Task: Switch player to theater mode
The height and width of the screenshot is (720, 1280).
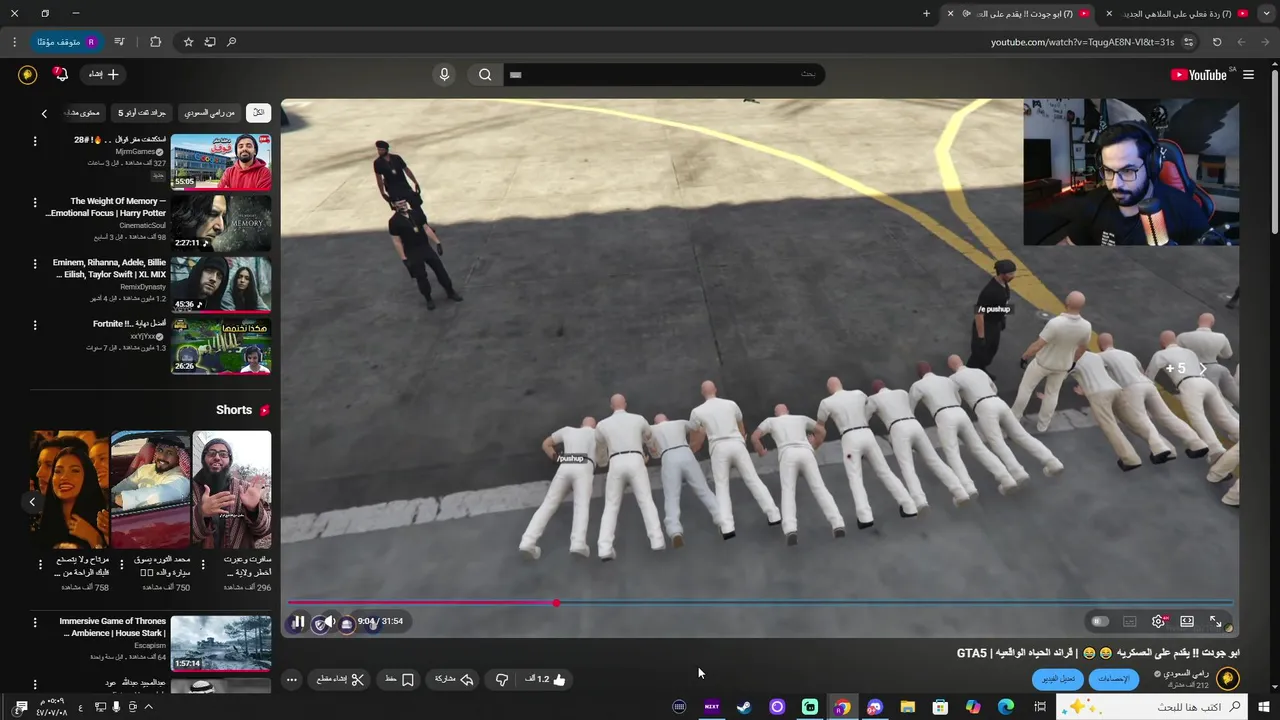Action: pyautogui.click(x=1187, y=622)
